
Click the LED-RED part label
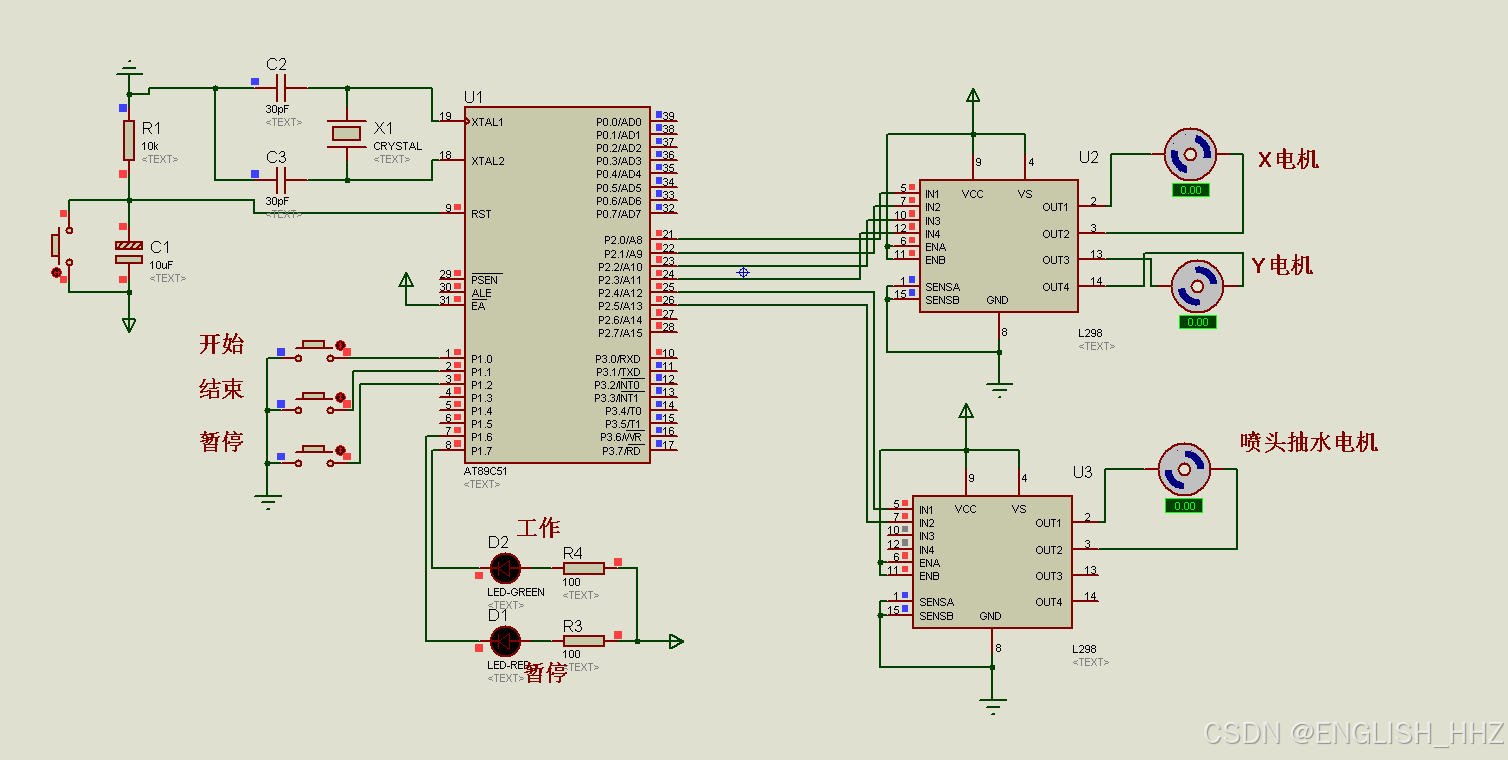pyautogui.click(x=508, y=665)
